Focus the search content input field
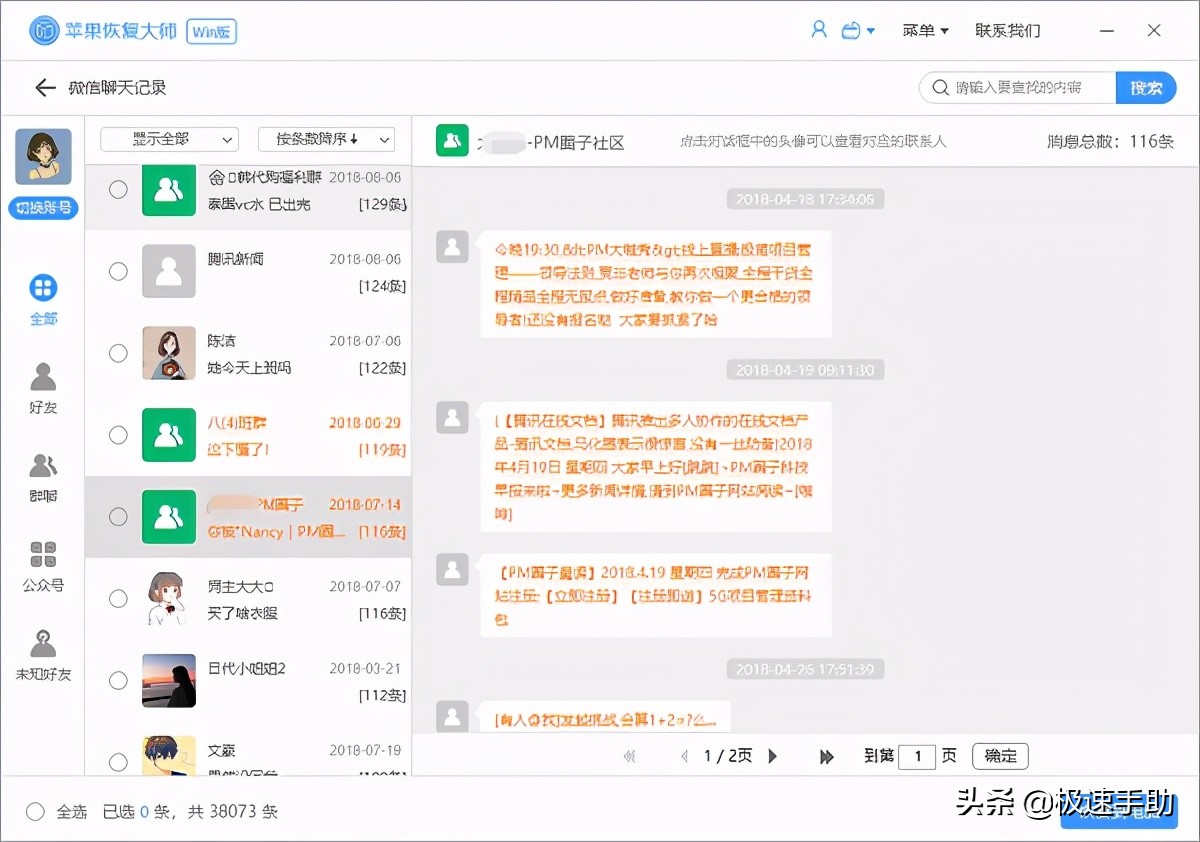 pyautogui.click(x=1025, y=88)
